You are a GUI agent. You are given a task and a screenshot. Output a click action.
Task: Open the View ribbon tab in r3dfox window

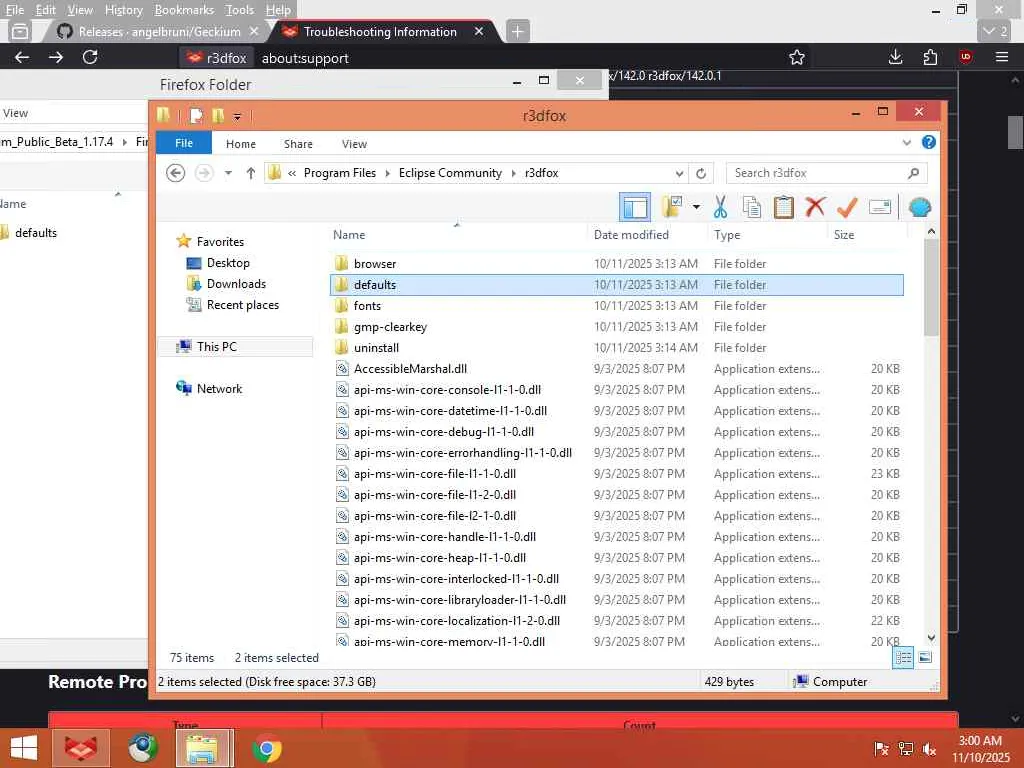(355, 144)
